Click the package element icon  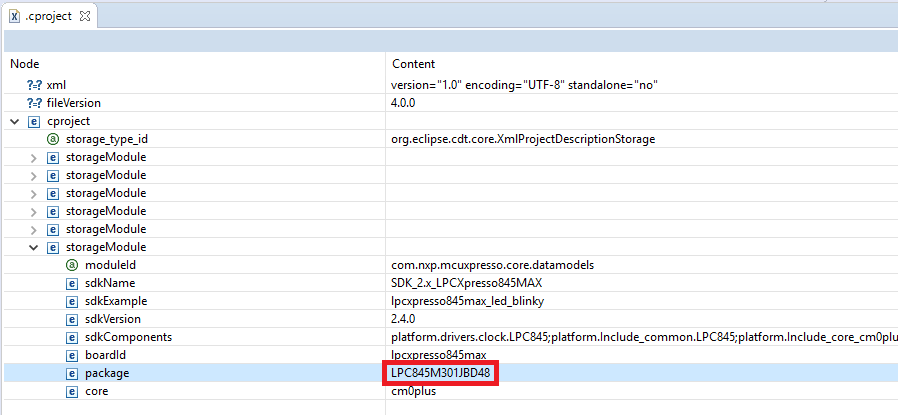[x=71, y=373]
